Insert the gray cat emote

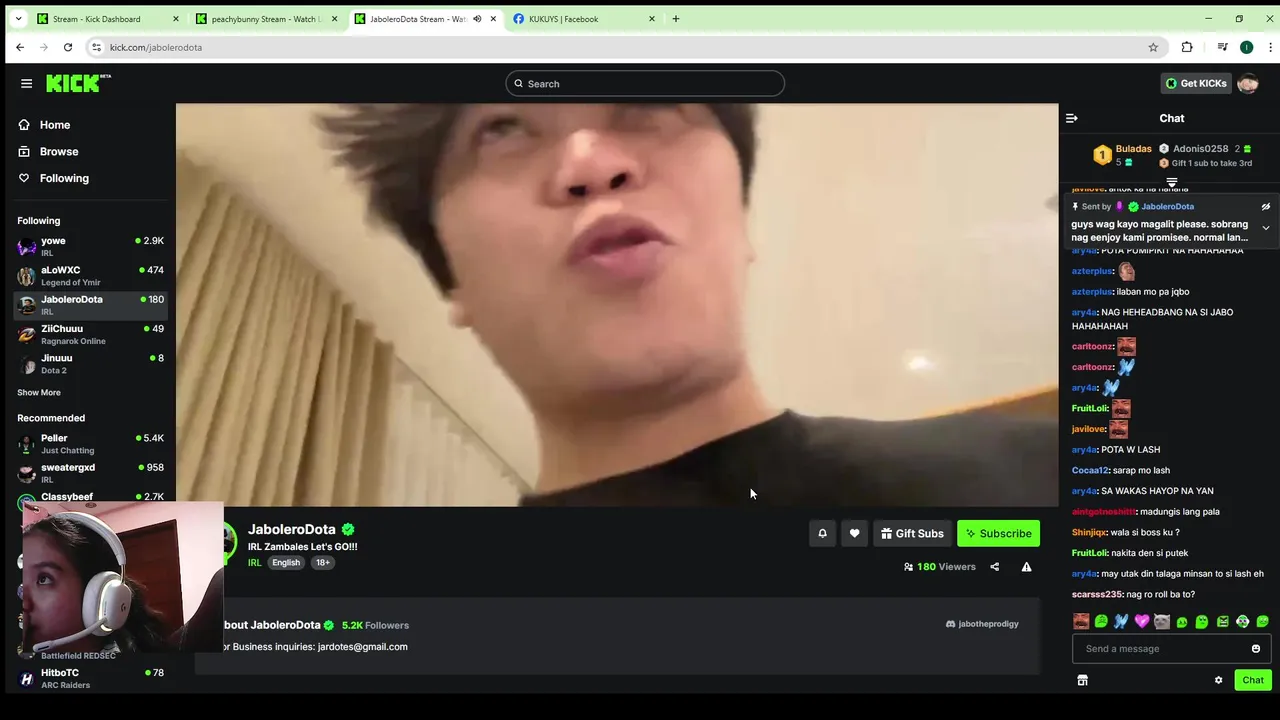pos(1161,622)
